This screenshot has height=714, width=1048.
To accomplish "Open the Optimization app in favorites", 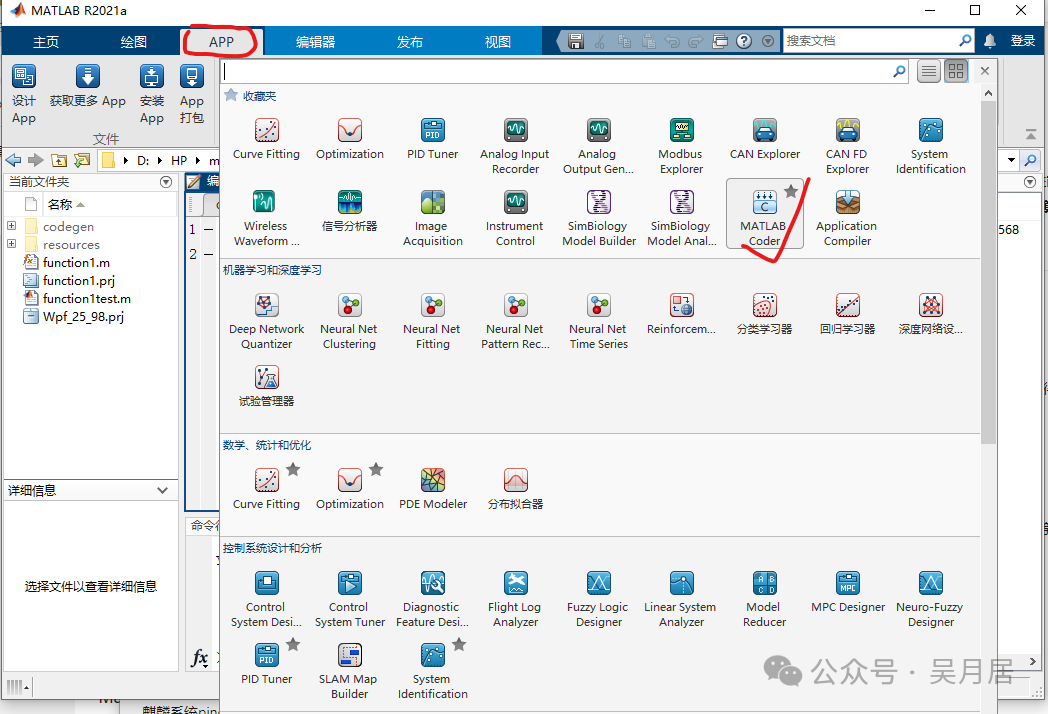I will coord(350,139).
